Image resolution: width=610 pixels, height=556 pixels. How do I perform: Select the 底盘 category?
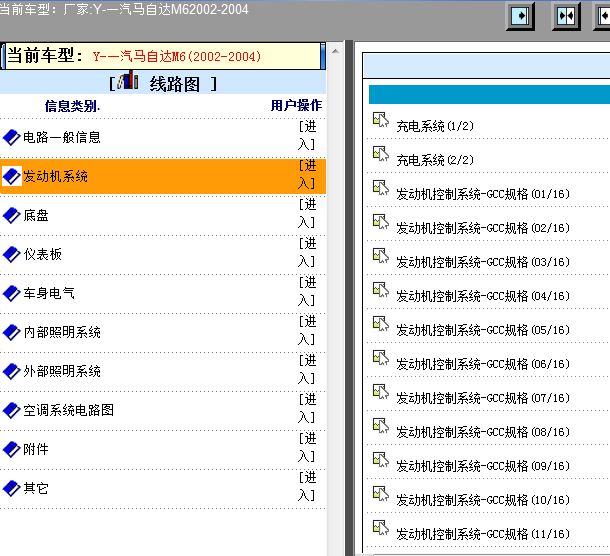36,215
